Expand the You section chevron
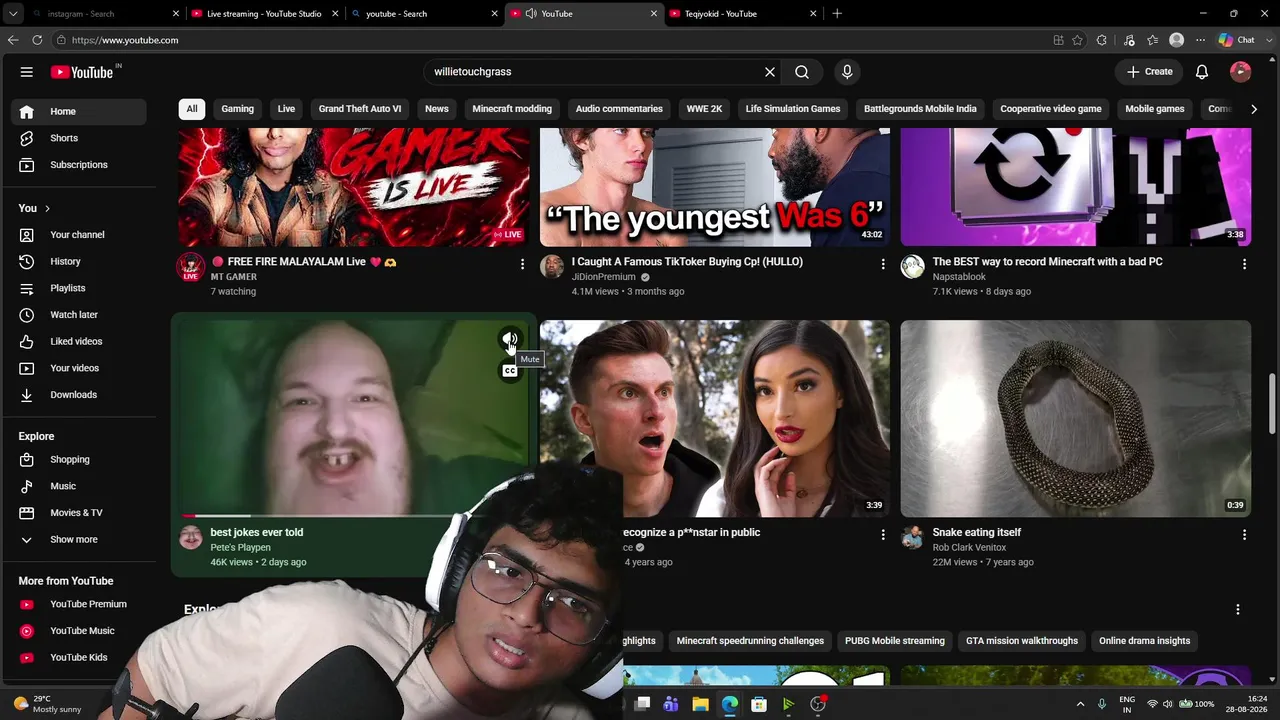Image resolution: width=1280 pixels, height=720 pixels. (47, 208)
